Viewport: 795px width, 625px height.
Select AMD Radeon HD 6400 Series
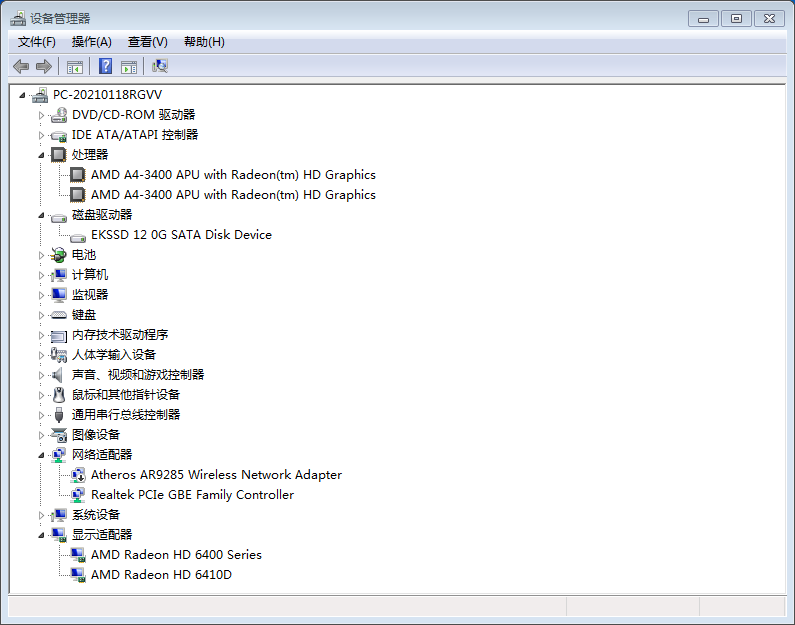[176, 555]
